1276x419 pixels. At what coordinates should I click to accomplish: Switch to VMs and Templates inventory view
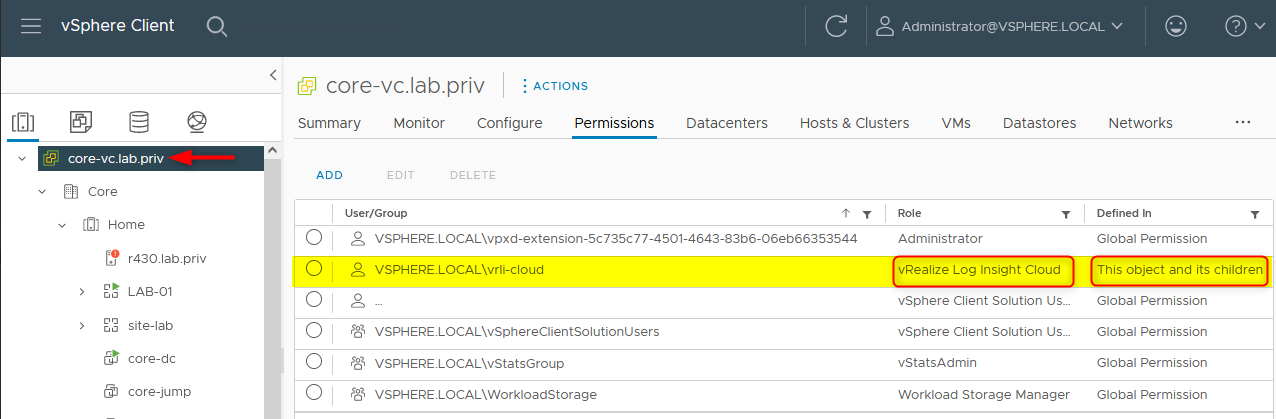(x=81, y=122)
